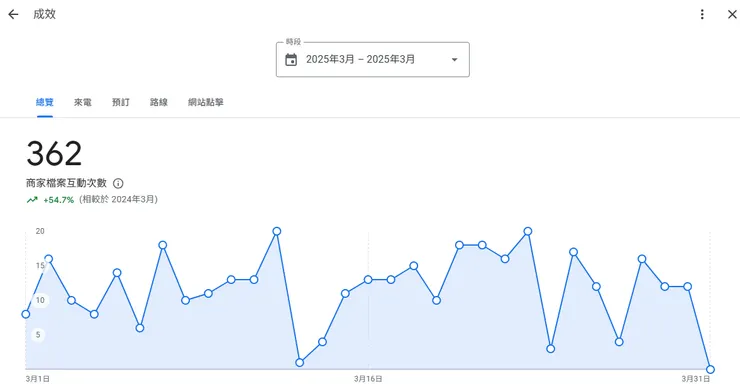Switch to the 預訂 tab
The height and width of the screenshot is (392, 740).
[121, 102]
